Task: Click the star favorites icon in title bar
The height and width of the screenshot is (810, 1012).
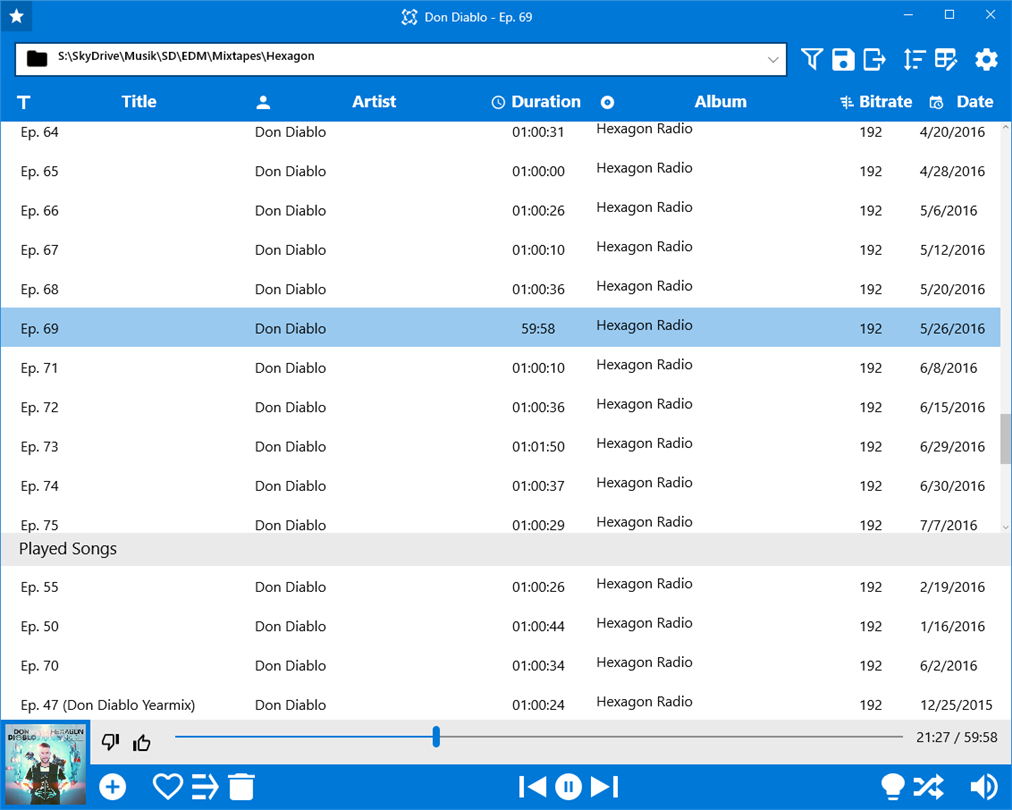Action: tap(16, 16)
